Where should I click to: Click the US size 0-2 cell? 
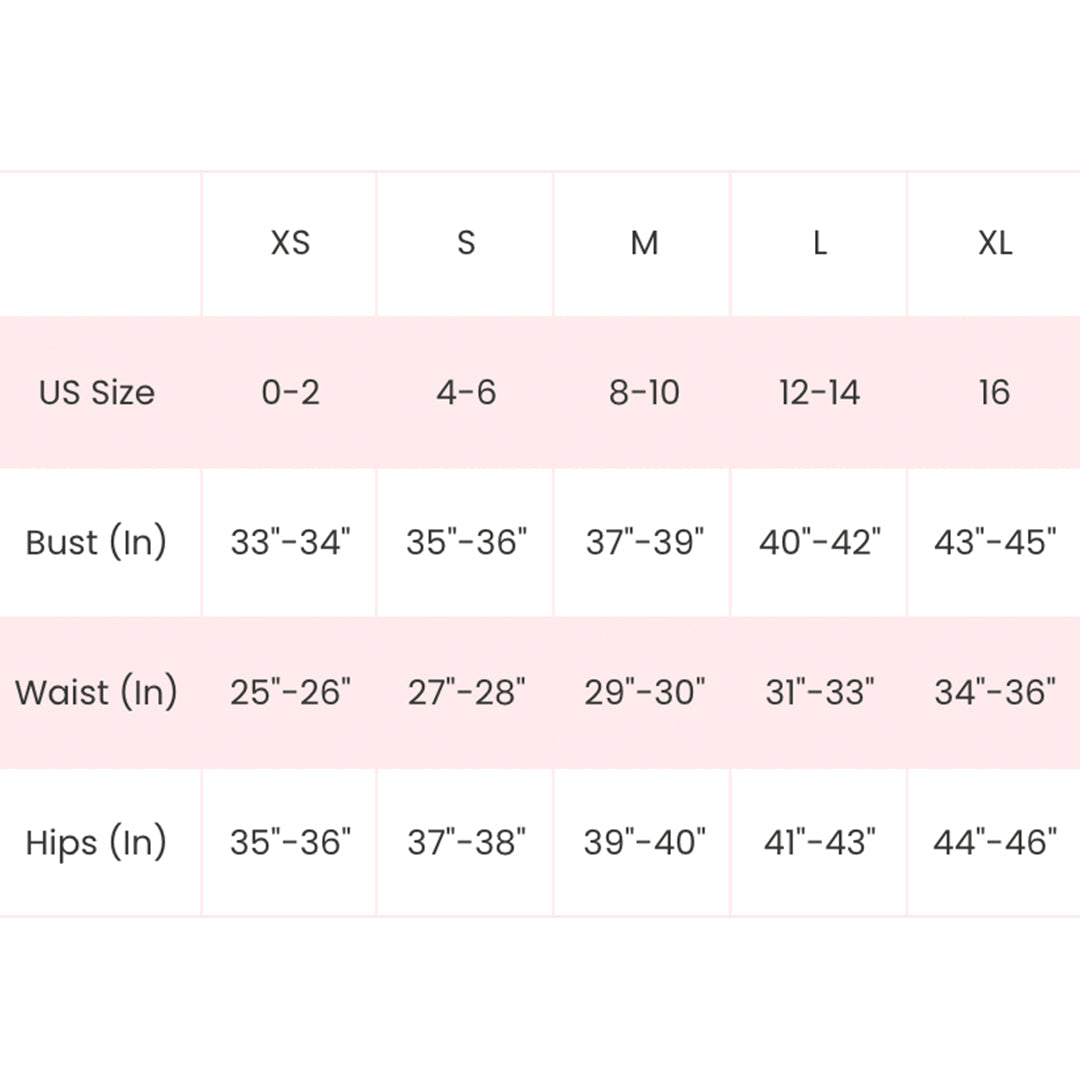pos(290,392)
